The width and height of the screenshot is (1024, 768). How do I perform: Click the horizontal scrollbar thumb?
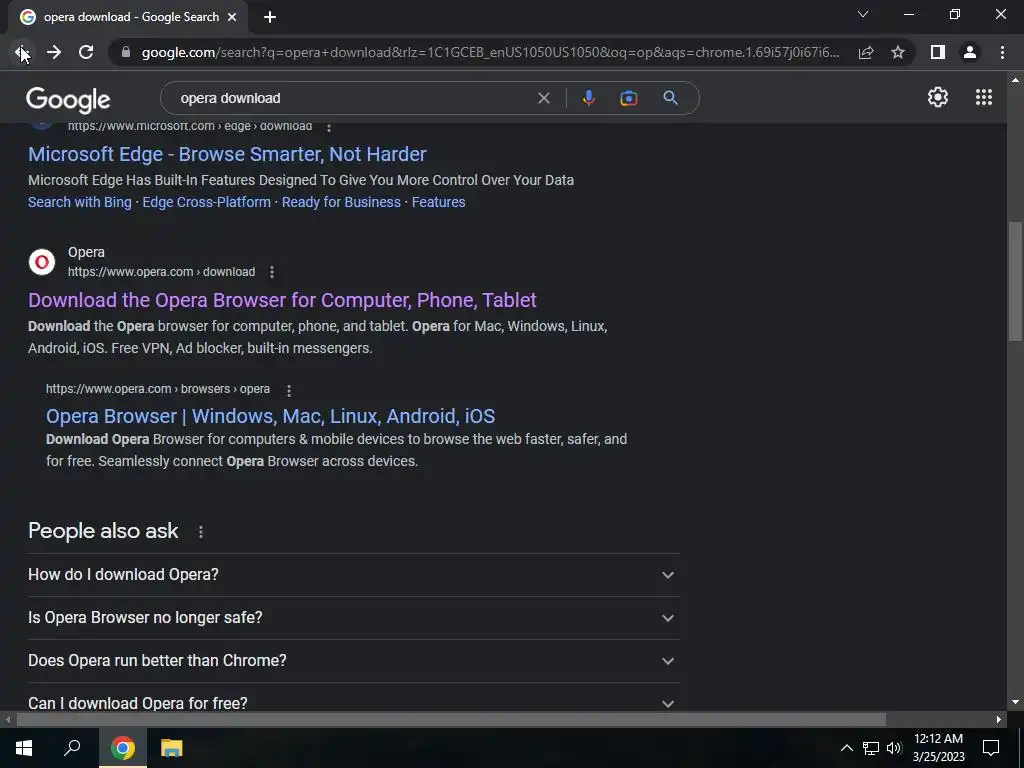click(x=451, y=720)
